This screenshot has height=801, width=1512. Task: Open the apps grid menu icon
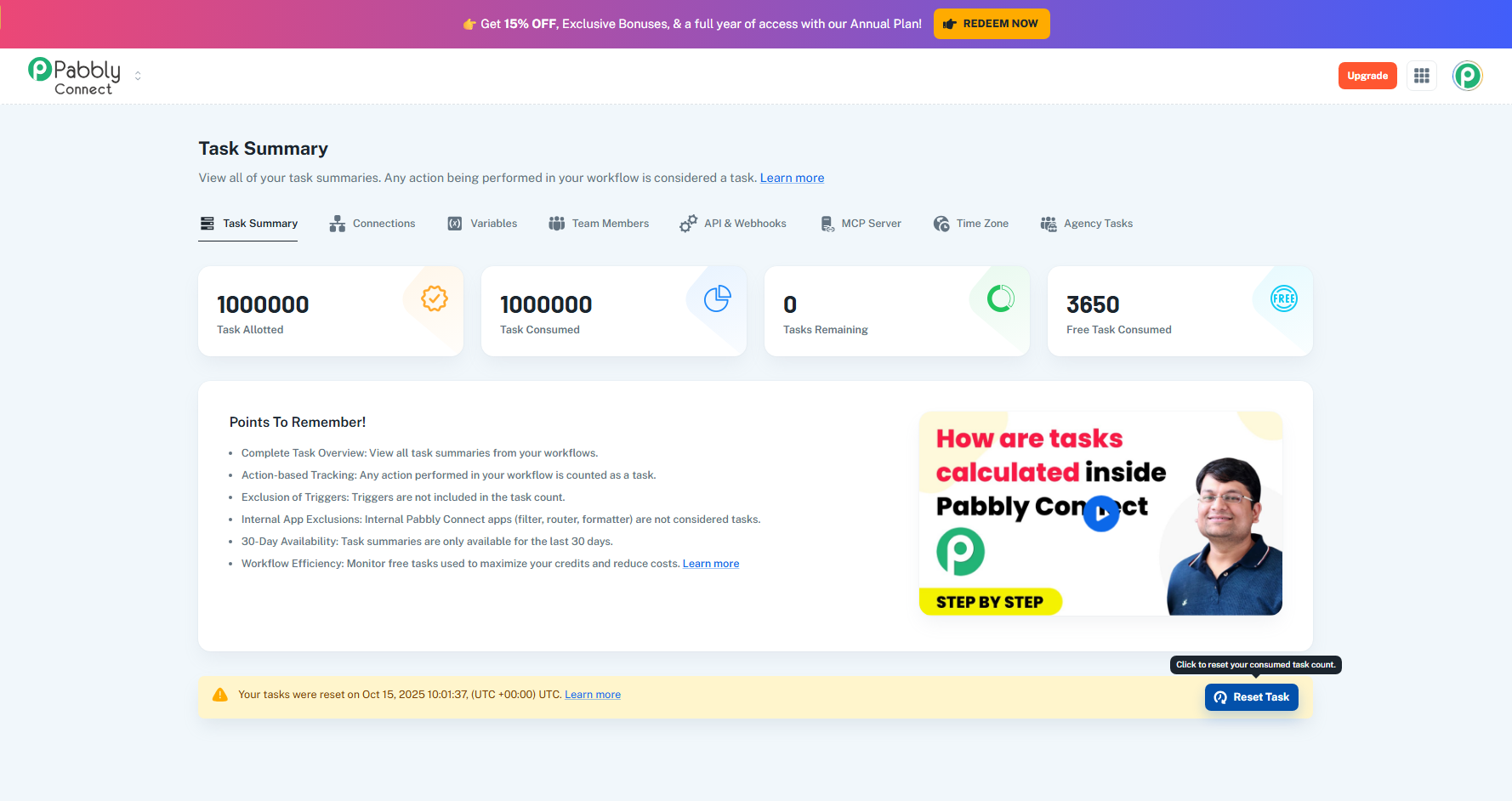[x=1421, y=76]
